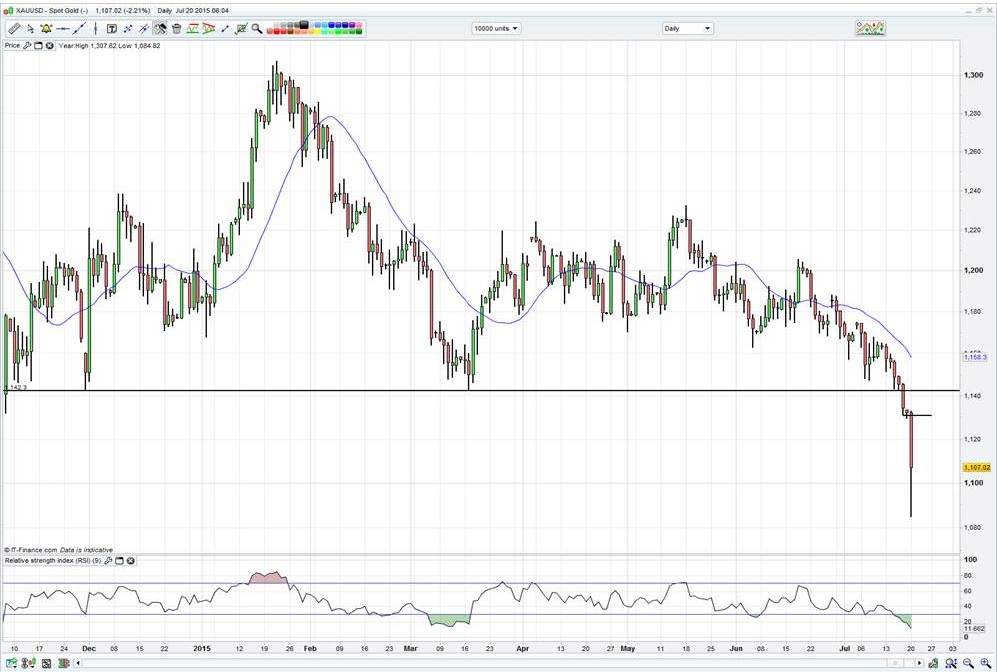Click the chart thumbnail icon at top right
This screenshot has width=997, height=672.
tap(869, 28)
